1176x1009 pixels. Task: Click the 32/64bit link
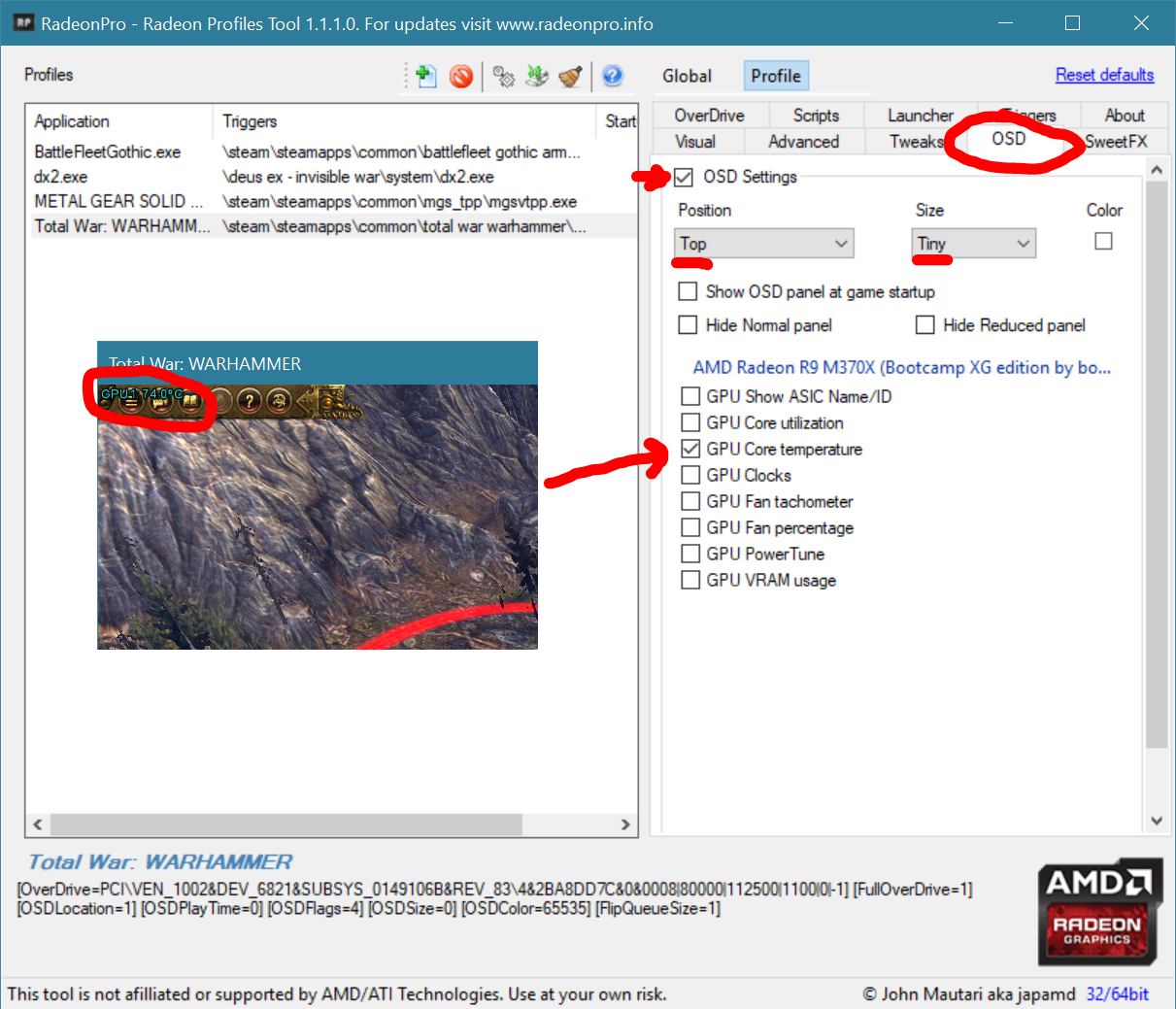point(1118,993)
